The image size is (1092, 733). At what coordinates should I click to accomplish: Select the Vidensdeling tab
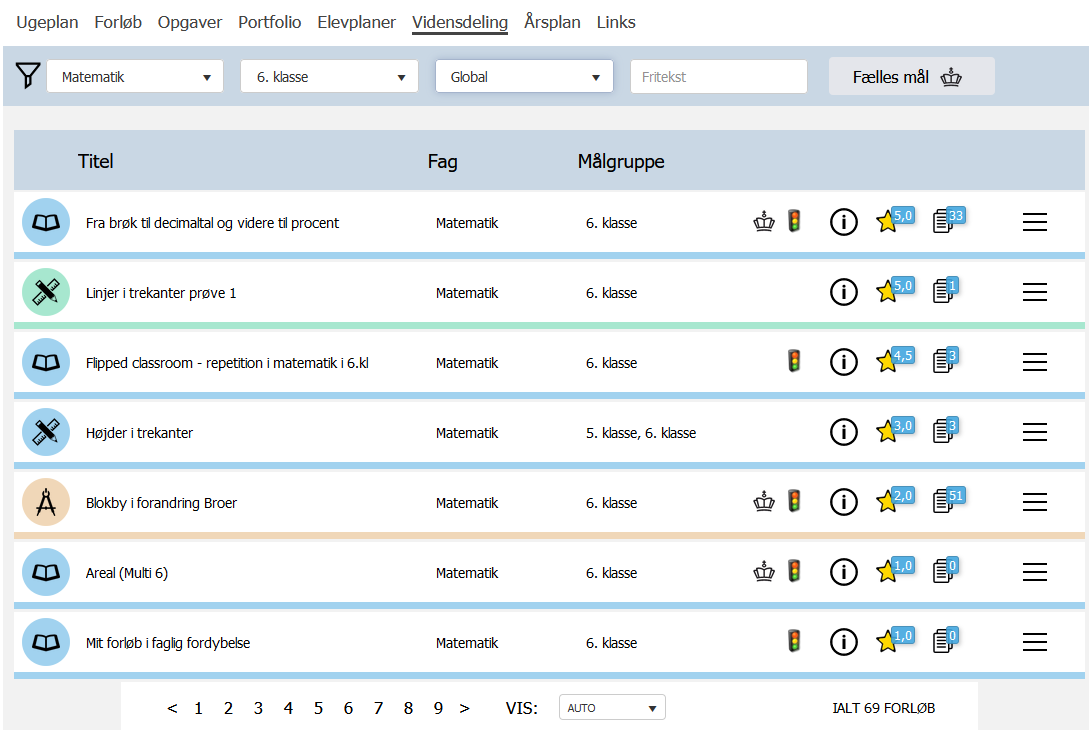pos(460,22)
